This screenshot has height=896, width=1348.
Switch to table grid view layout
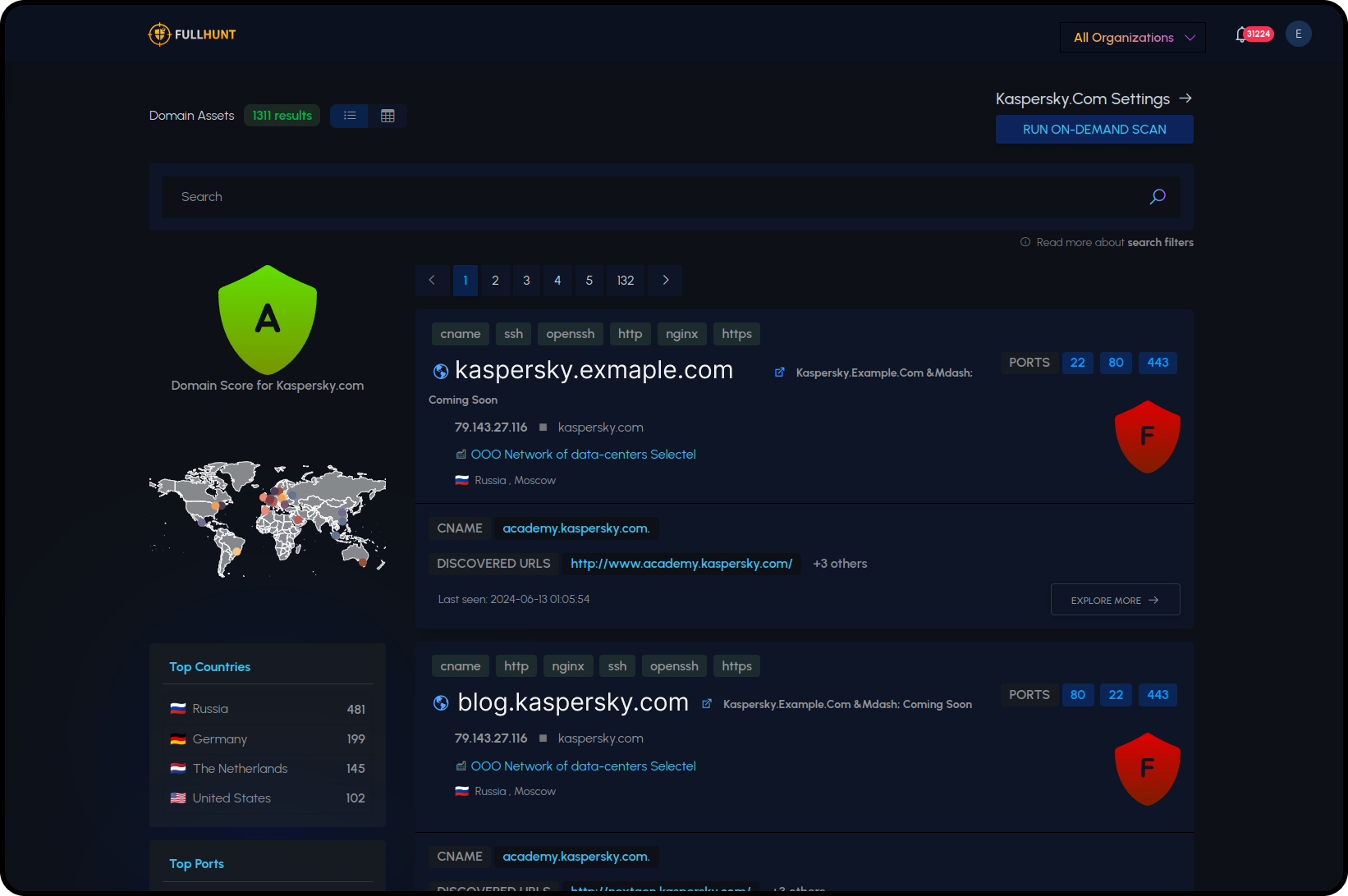tap(387, 116)
